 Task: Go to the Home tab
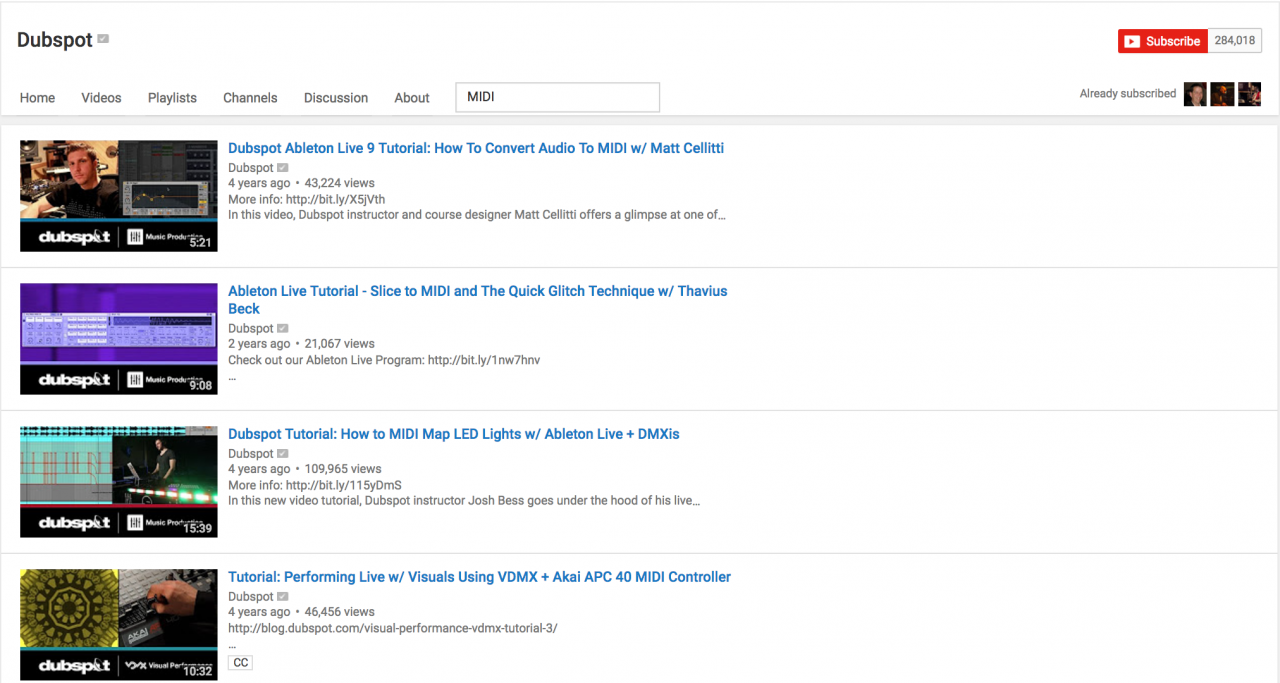coord(38,98)
